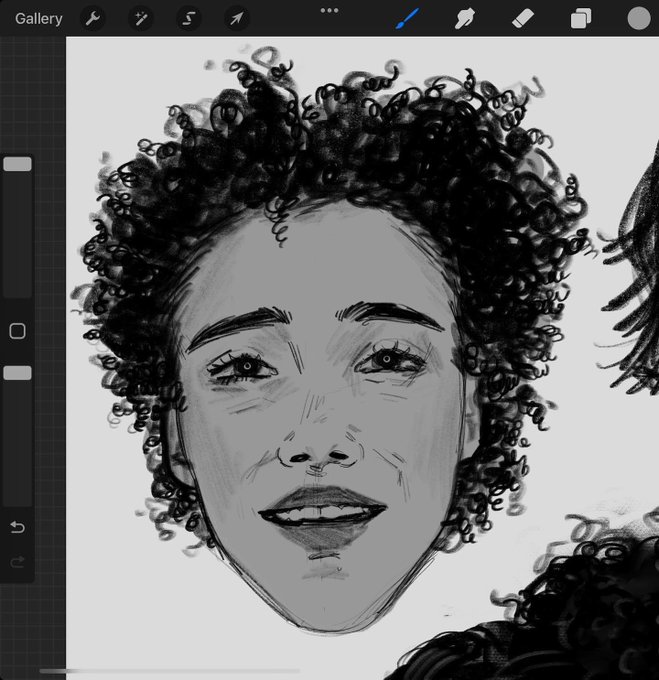This screenshot has width=659, height=680.
Task: Open the Adjustments magic wand menu
Action: coord(141,19)
